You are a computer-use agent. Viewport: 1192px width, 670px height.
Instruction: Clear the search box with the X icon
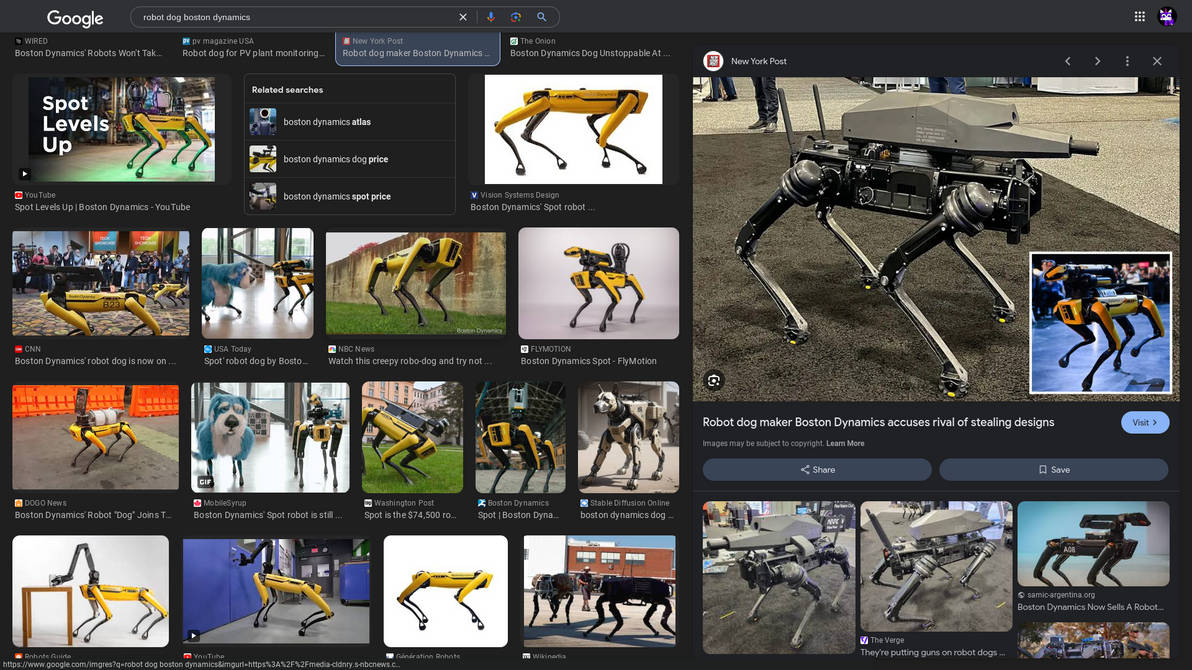[463, 17]
